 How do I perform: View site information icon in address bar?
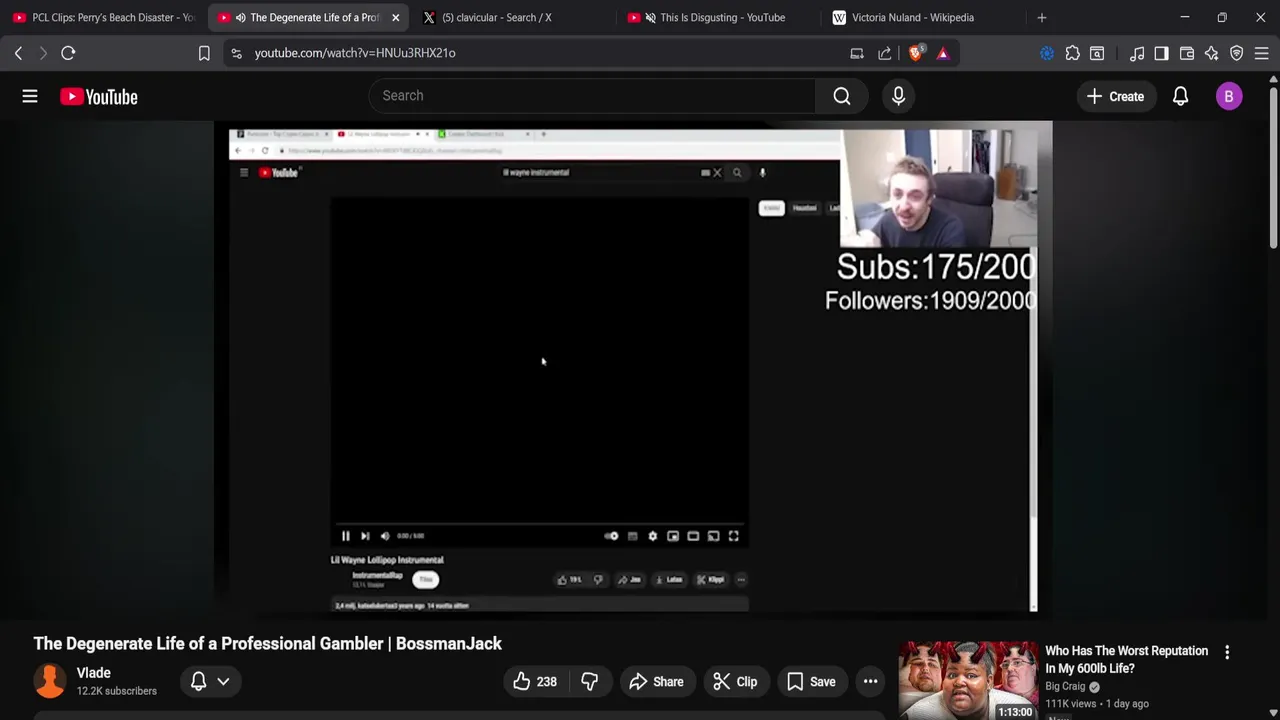pyautogui.click(x=236, y=53)
